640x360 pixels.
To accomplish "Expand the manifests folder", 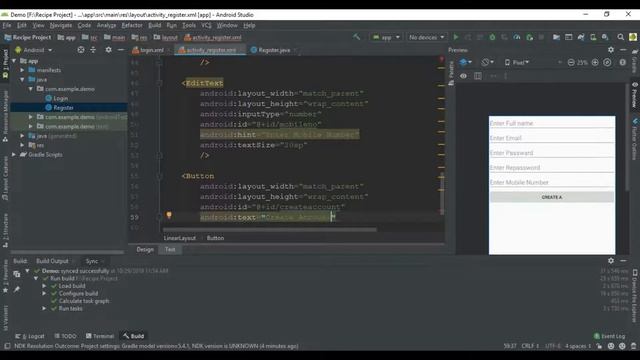I will coord(22,70).
